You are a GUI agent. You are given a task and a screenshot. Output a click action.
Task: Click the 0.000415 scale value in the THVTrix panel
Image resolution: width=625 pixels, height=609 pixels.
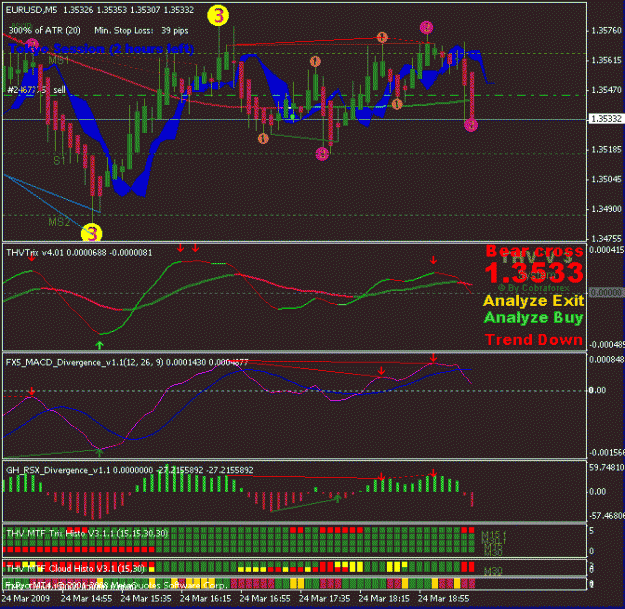pyautogui.click(x=607, y=250)
